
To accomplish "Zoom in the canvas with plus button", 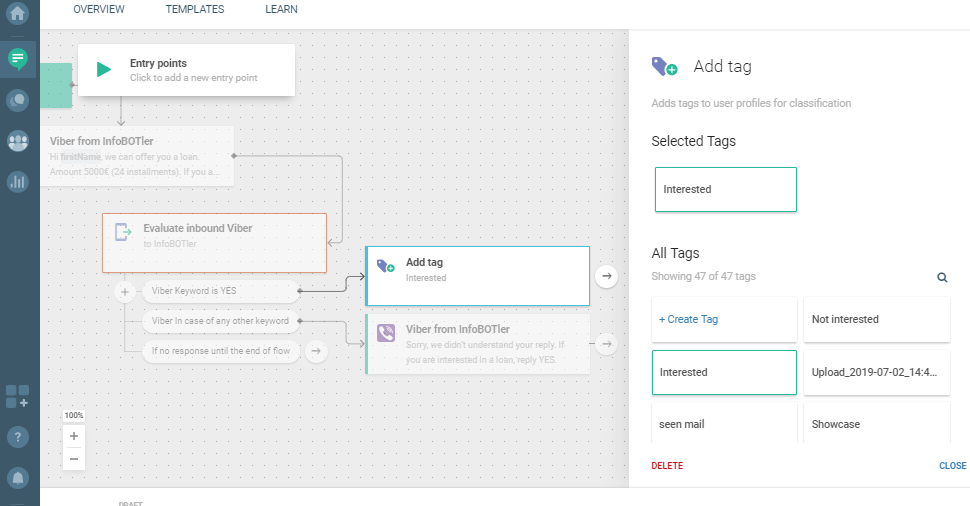I will [73, 436].
